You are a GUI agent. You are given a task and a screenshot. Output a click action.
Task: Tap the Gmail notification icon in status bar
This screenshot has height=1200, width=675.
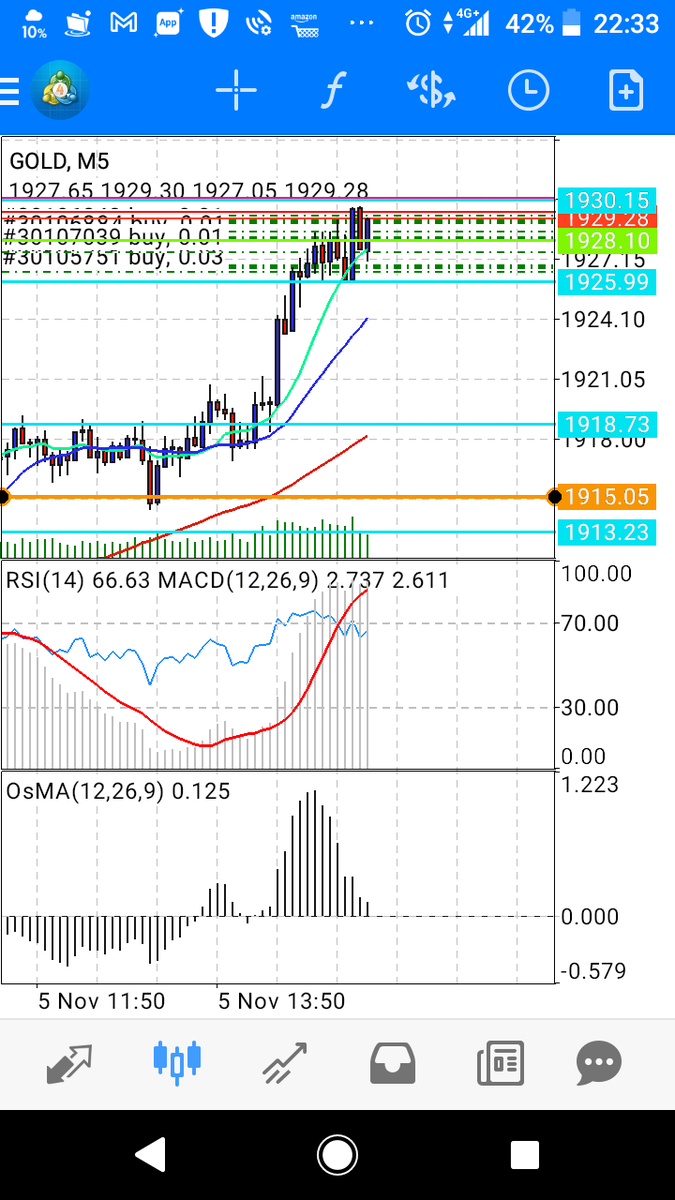click(x=122, y=23)
